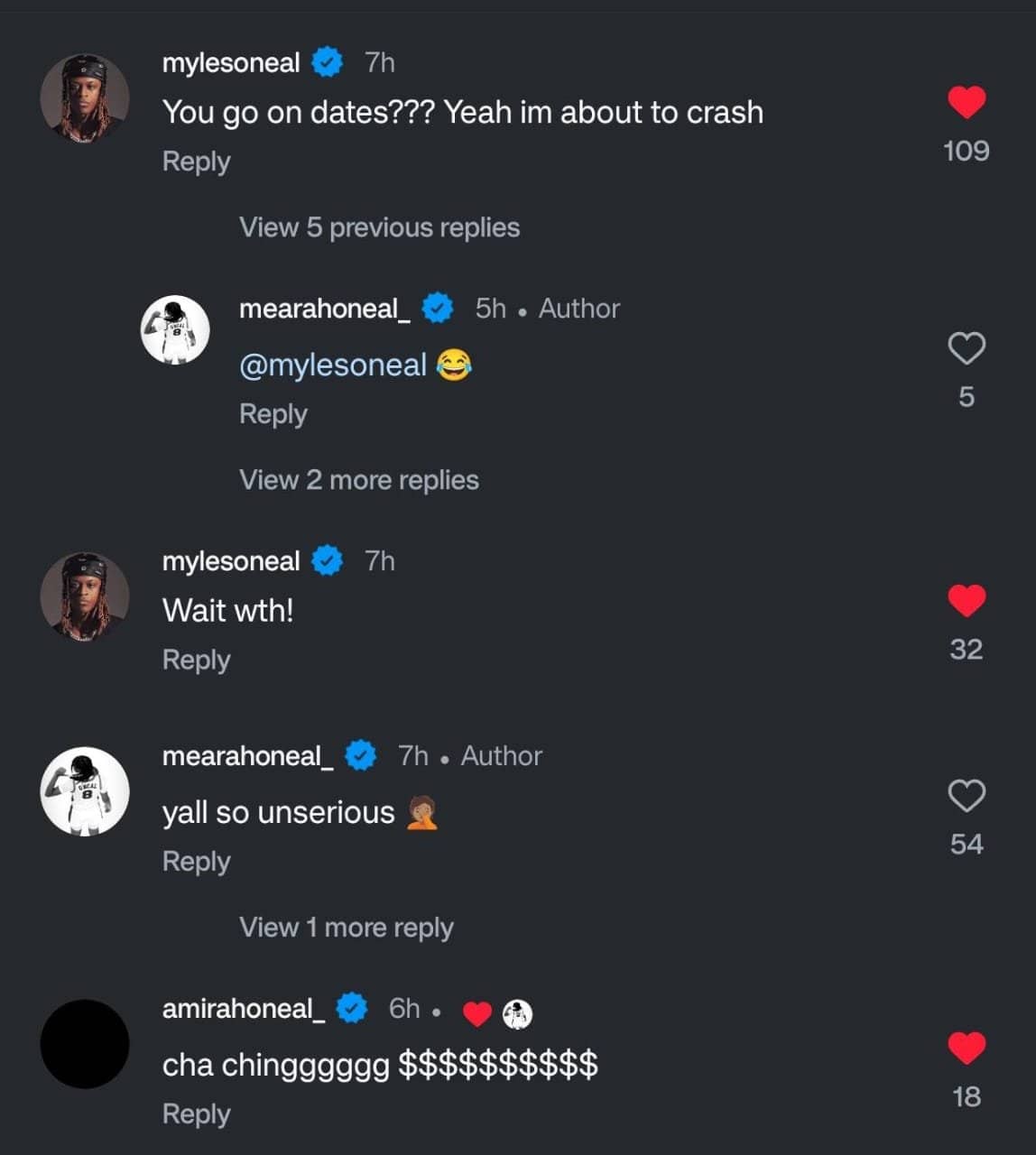1036x1155 pixels.
Task: Expand "View 1 more reply"
Action: pos(346,928)
